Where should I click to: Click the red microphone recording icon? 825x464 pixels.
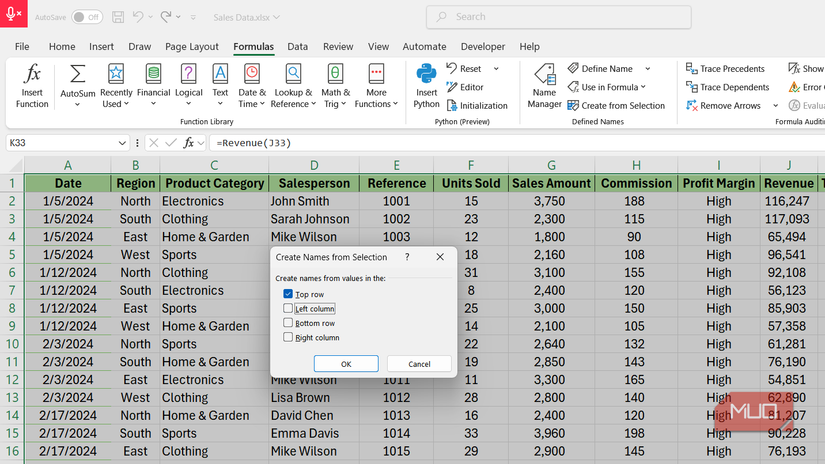click(x=14, y=14)
